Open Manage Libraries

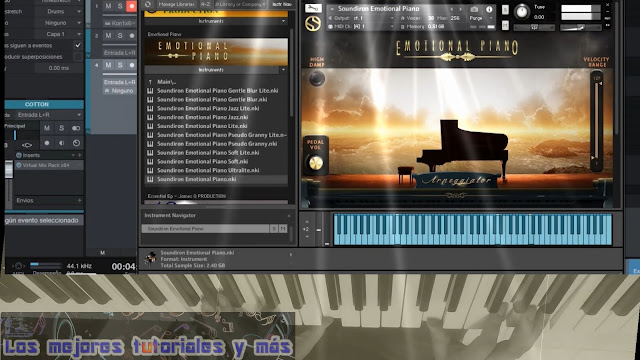pyautogui.click(x=176, y=4)
